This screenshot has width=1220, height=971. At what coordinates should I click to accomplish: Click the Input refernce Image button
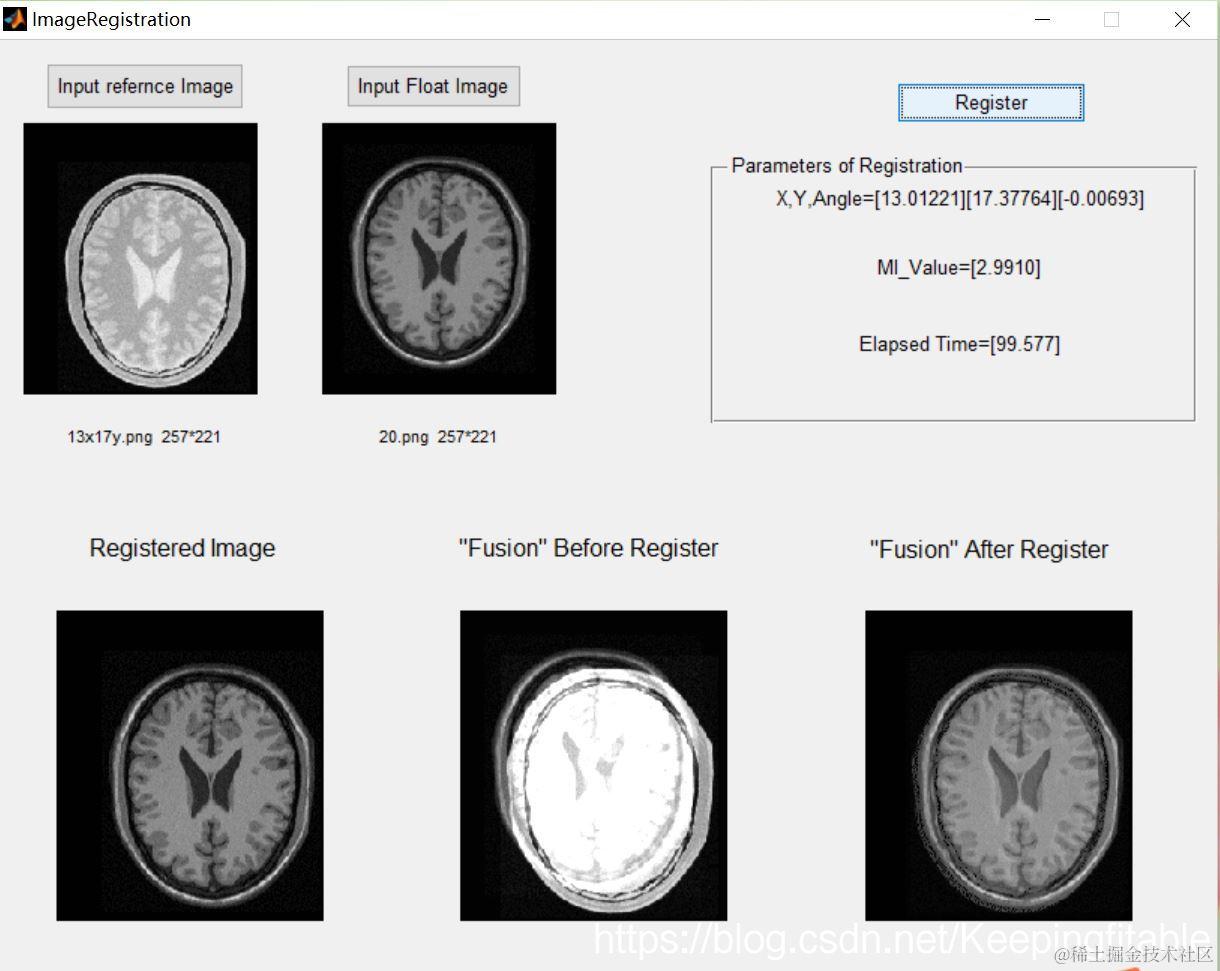point(145,86)
